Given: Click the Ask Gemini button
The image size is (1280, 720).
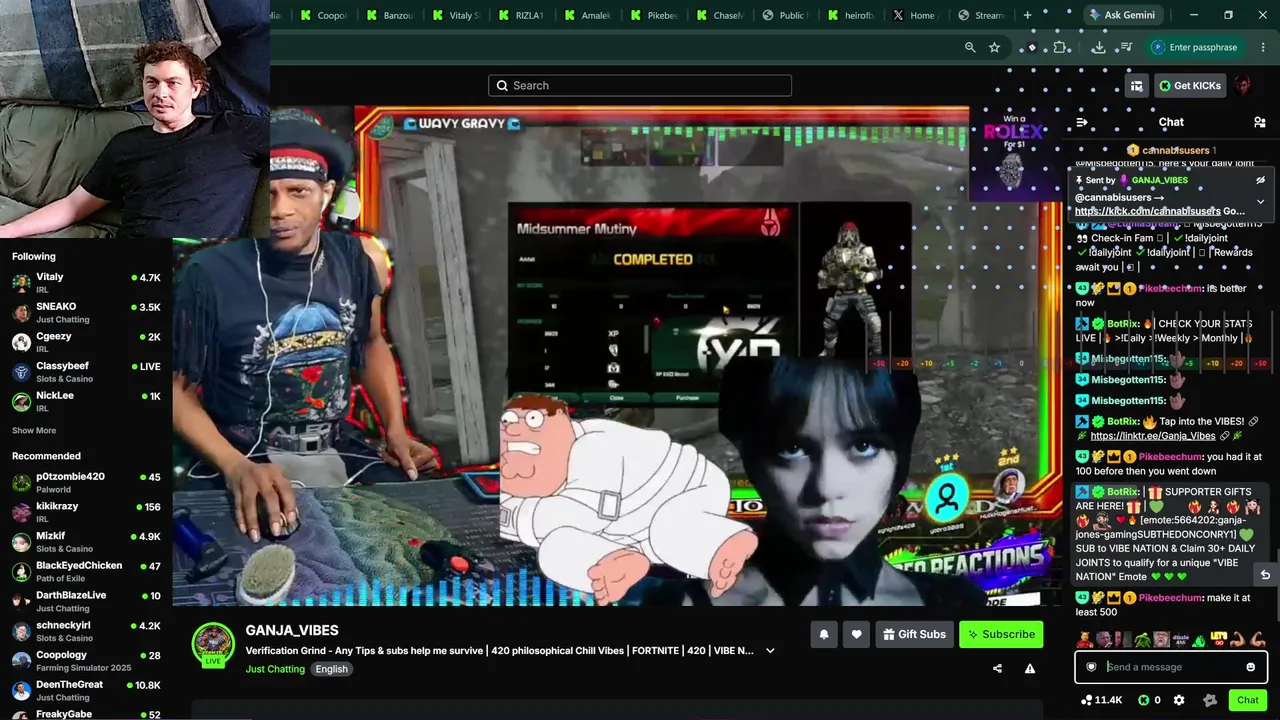Looking at the screenshot, I should 1121,15.
